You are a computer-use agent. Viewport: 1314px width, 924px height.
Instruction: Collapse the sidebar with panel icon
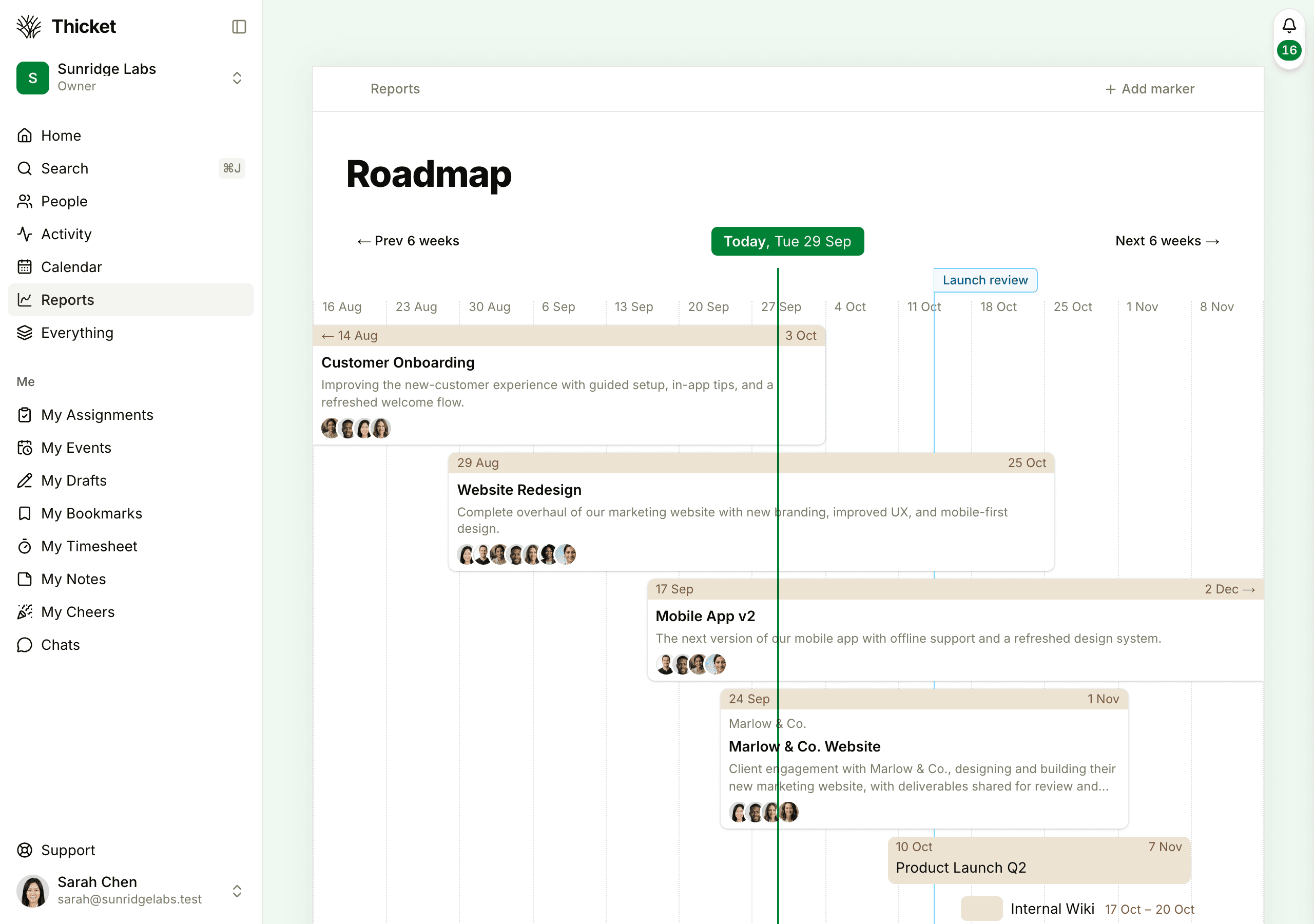coord(239,27)
